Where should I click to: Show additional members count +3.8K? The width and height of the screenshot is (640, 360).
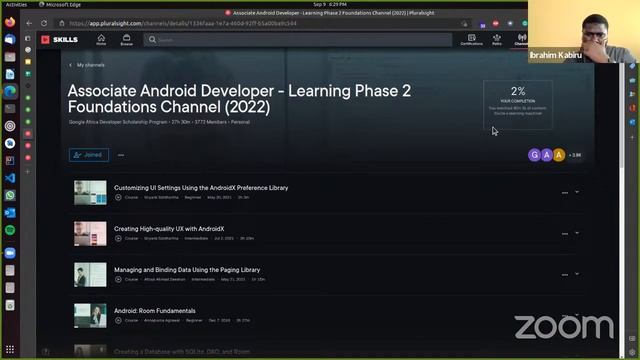tap(575, 155)
